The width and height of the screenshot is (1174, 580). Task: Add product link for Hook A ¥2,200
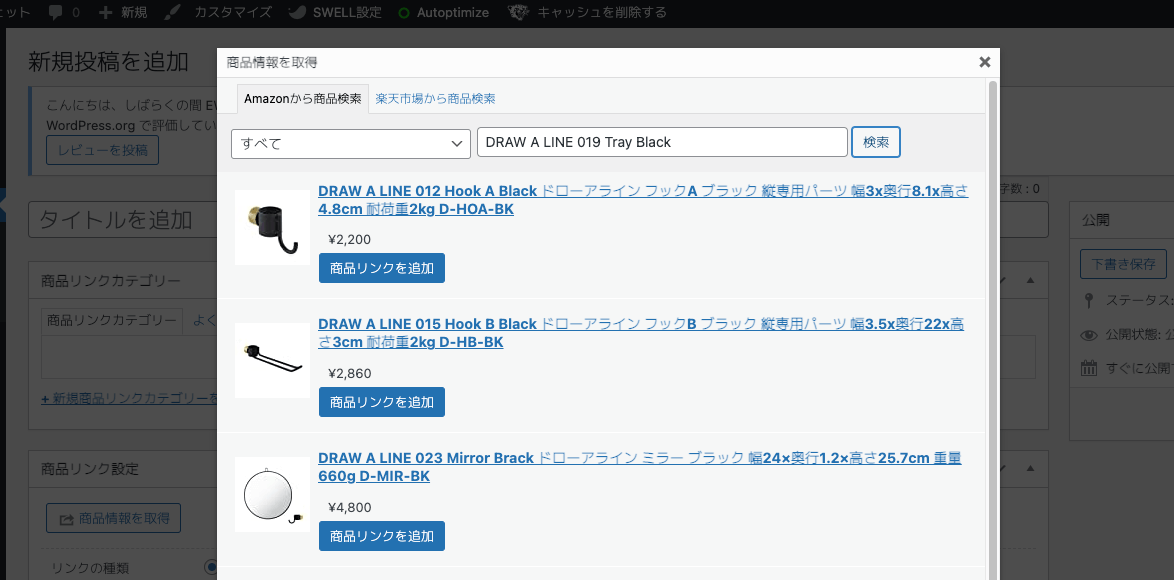[382, 268]
